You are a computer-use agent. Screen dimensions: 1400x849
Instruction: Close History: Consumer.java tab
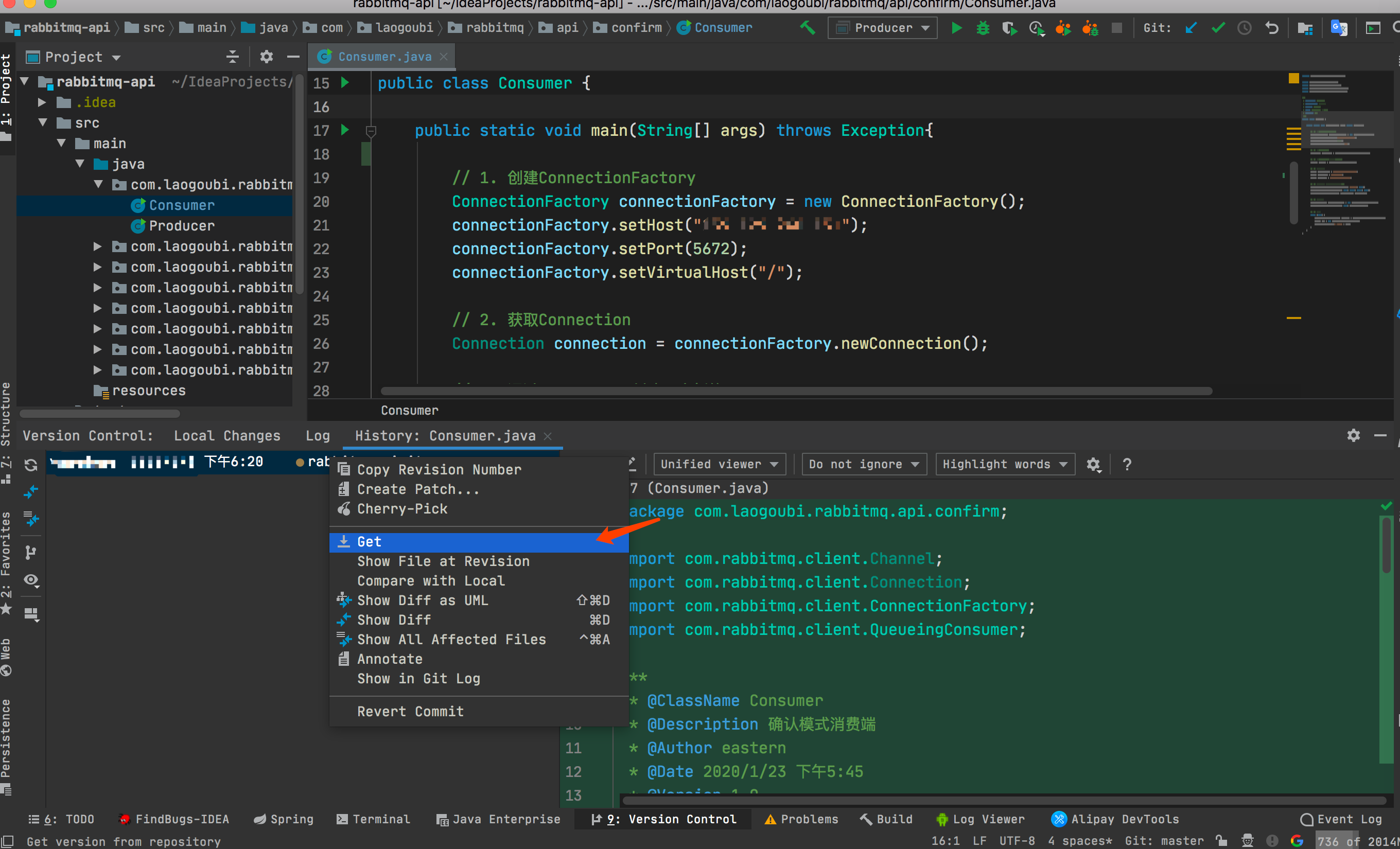(548, 436)
